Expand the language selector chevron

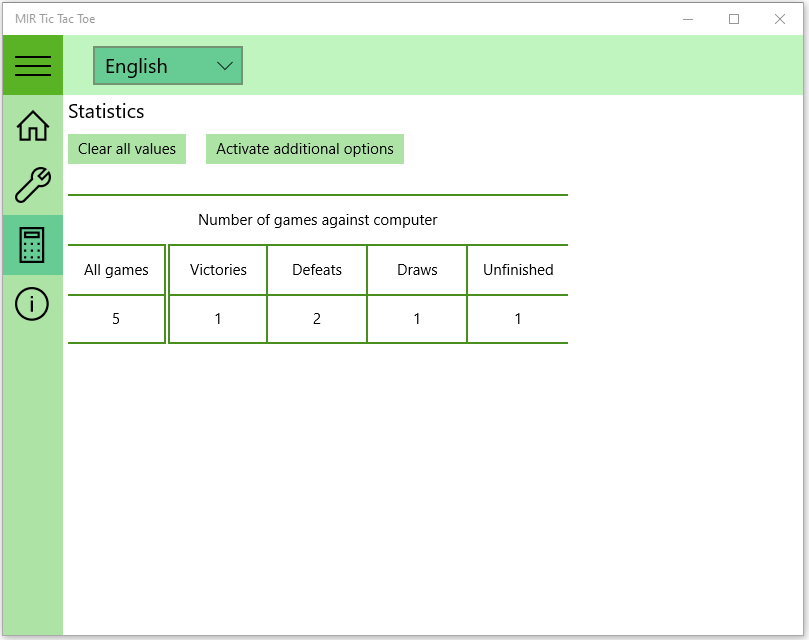pyautogui.click(x=225, y=65)
